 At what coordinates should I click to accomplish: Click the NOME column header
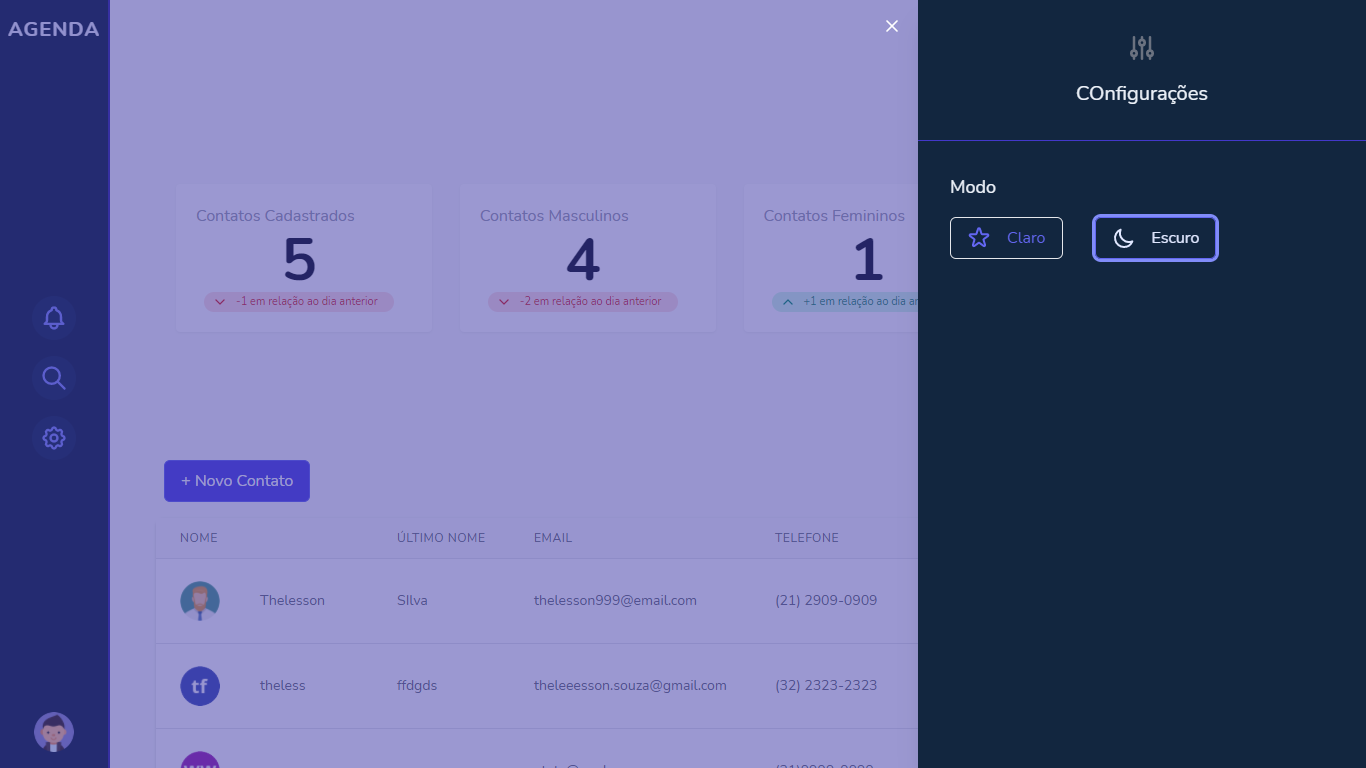point(199,538)
